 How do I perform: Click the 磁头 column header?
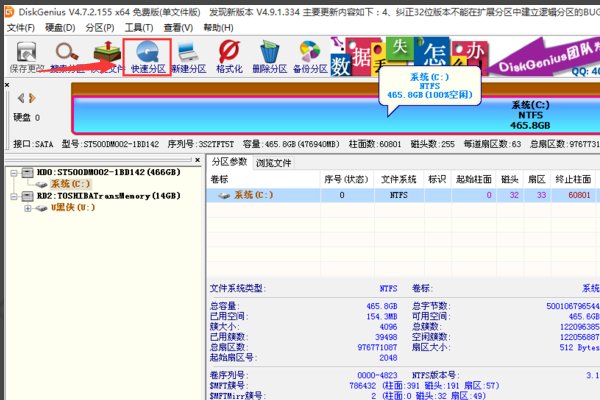pyautogui.click(x=510, y=179)
